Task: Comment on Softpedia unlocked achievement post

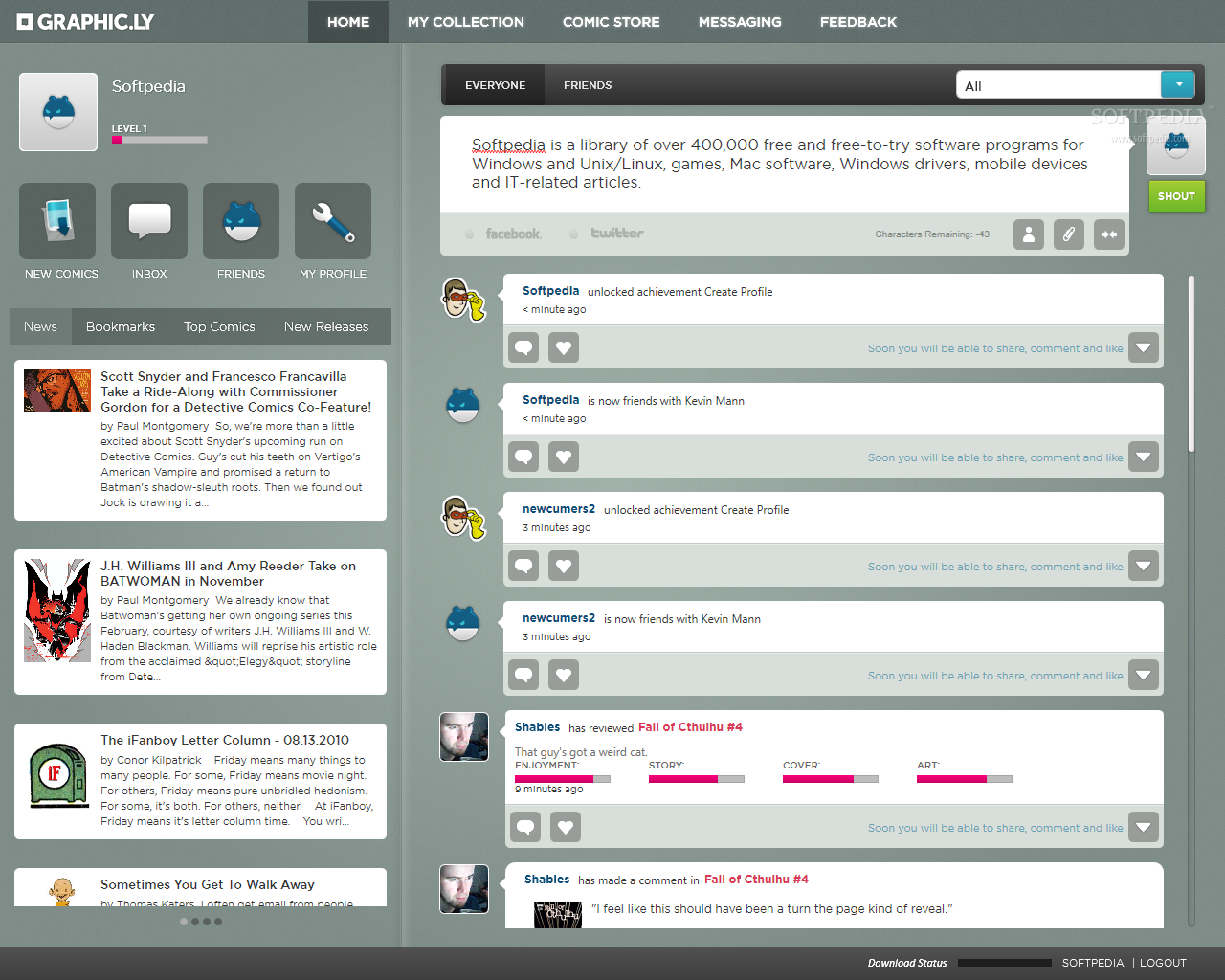Action: (523, 347)
